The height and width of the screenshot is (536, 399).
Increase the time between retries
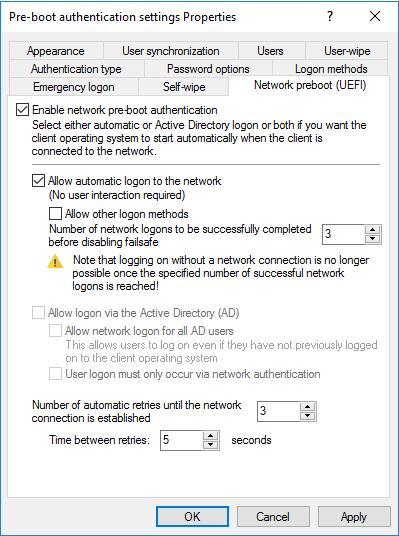[211, 436]
